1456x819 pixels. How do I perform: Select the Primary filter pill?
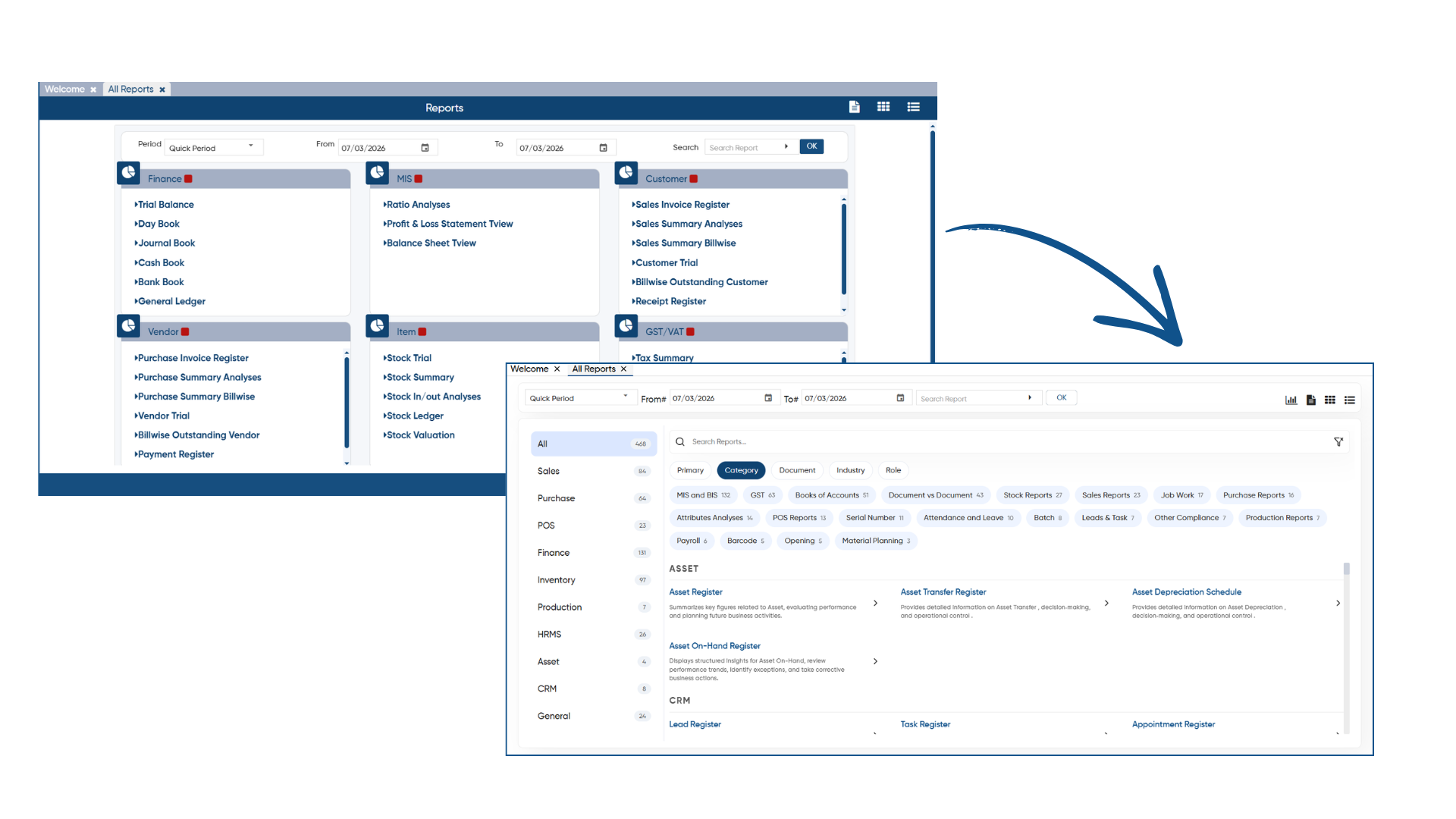(x=690, y=470)
